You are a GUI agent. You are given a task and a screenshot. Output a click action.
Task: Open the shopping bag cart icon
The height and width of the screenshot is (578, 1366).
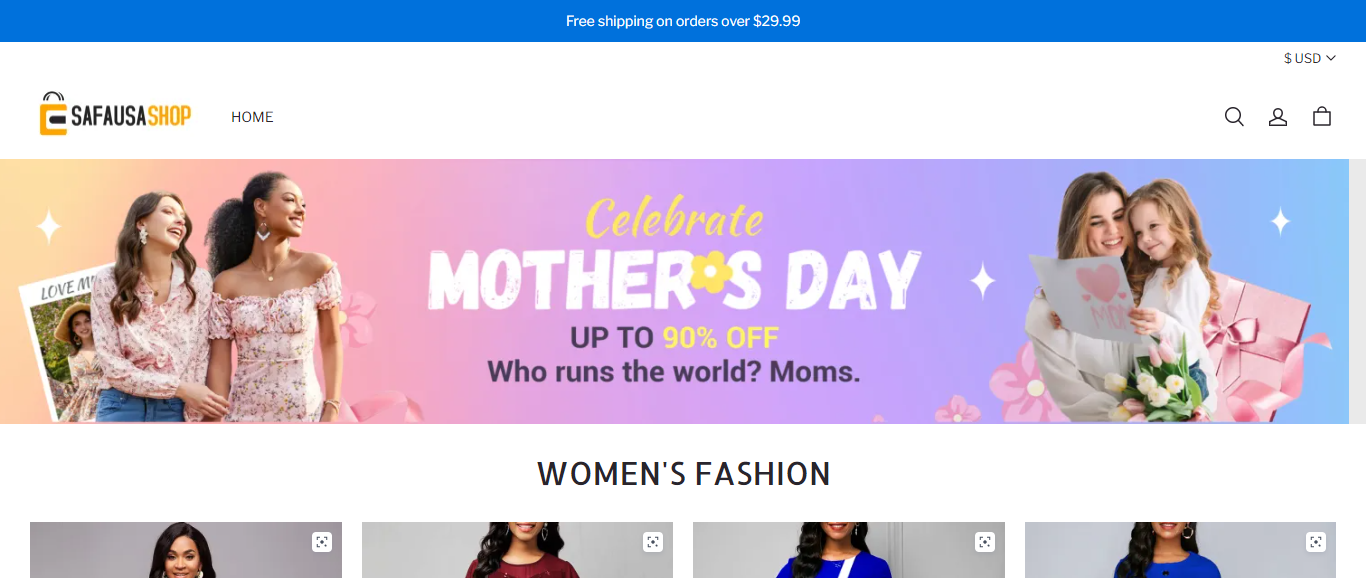(x=1322, y=117)
